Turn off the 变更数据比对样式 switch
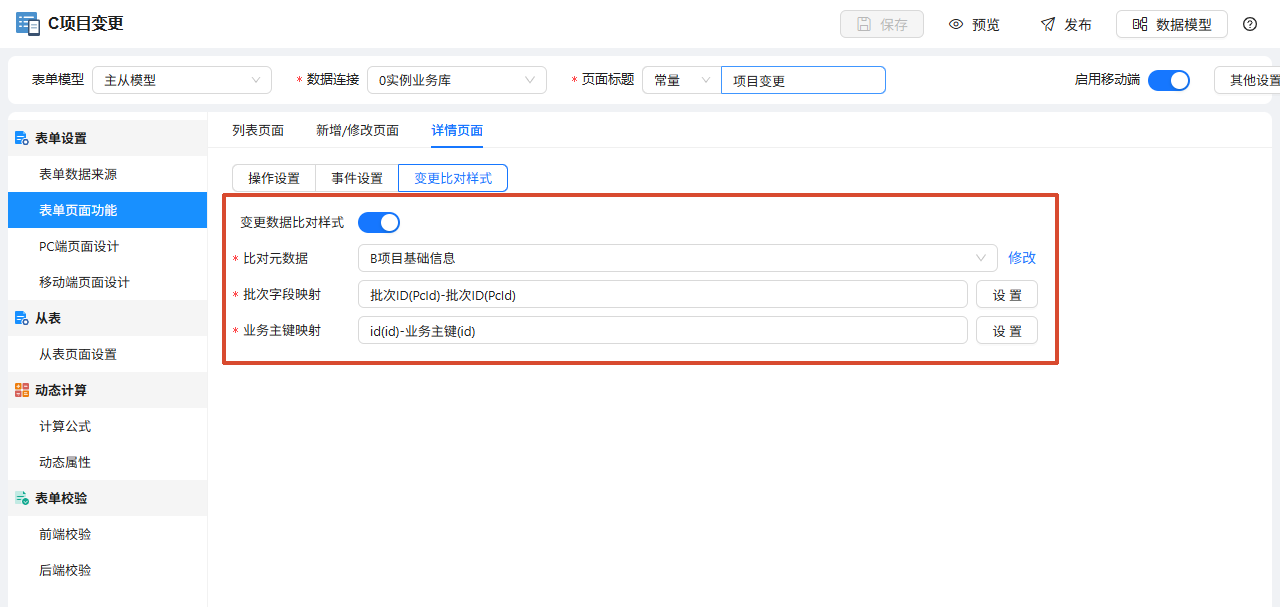 pyautogui.click(x=379, y=222)
